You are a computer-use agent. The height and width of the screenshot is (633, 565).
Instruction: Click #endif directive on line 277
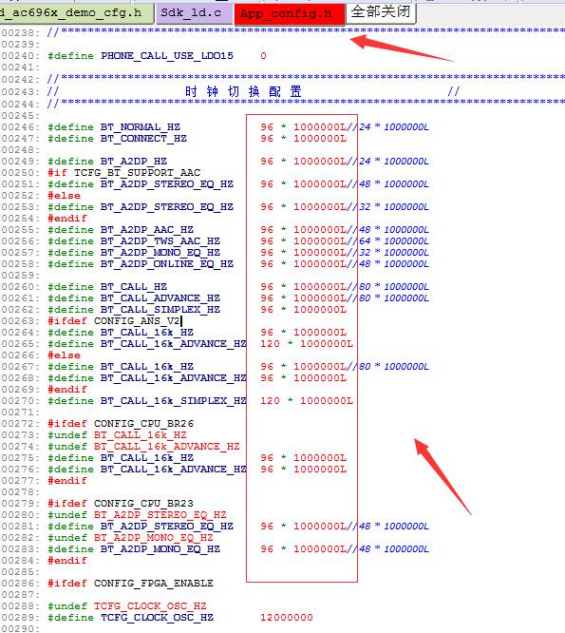point(67,481)
